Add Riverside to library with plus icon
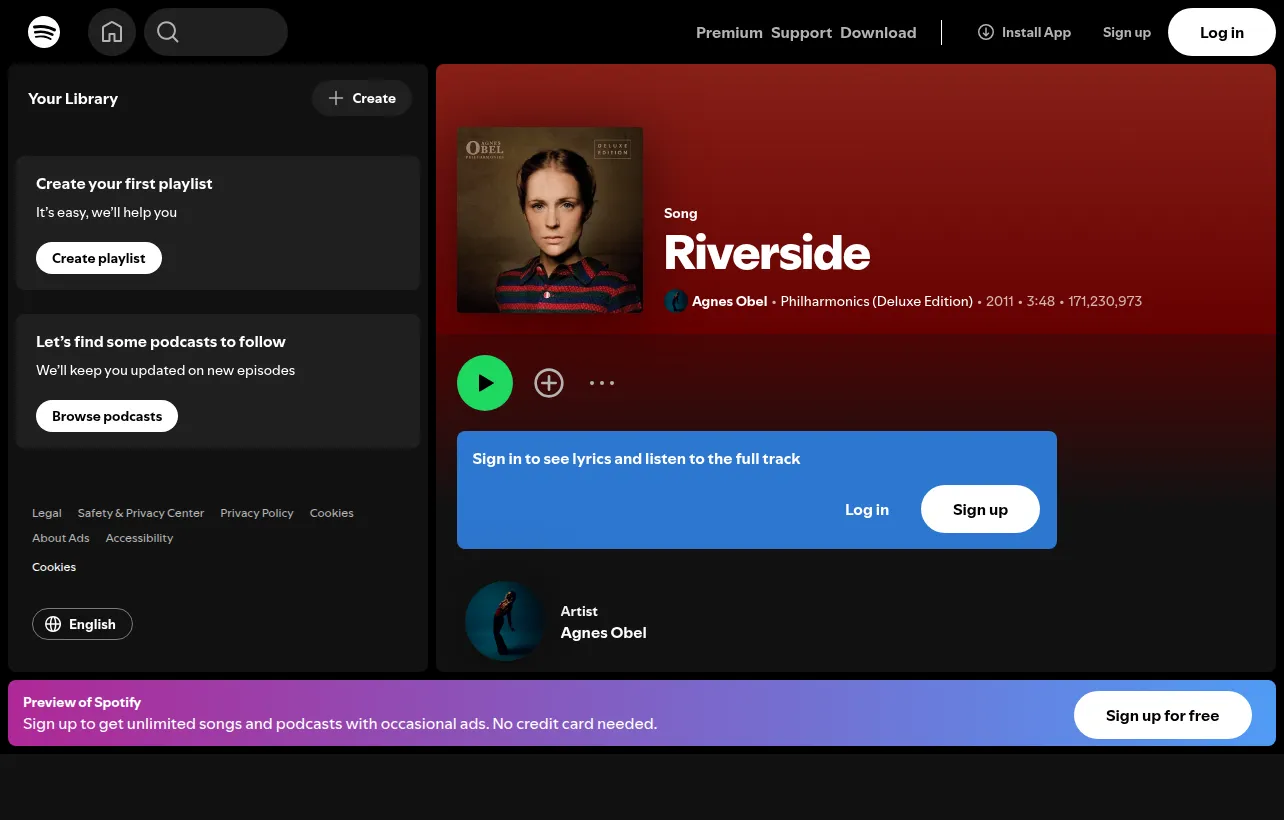This screenshot has width=1284, height=820. pyautogui.click(x=549, y=383)
